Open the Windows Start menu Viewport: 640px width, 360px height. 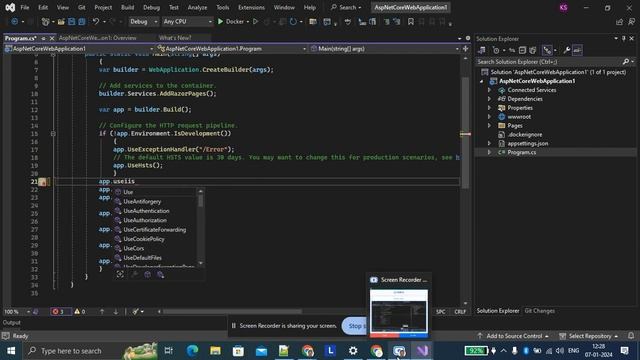11,351
